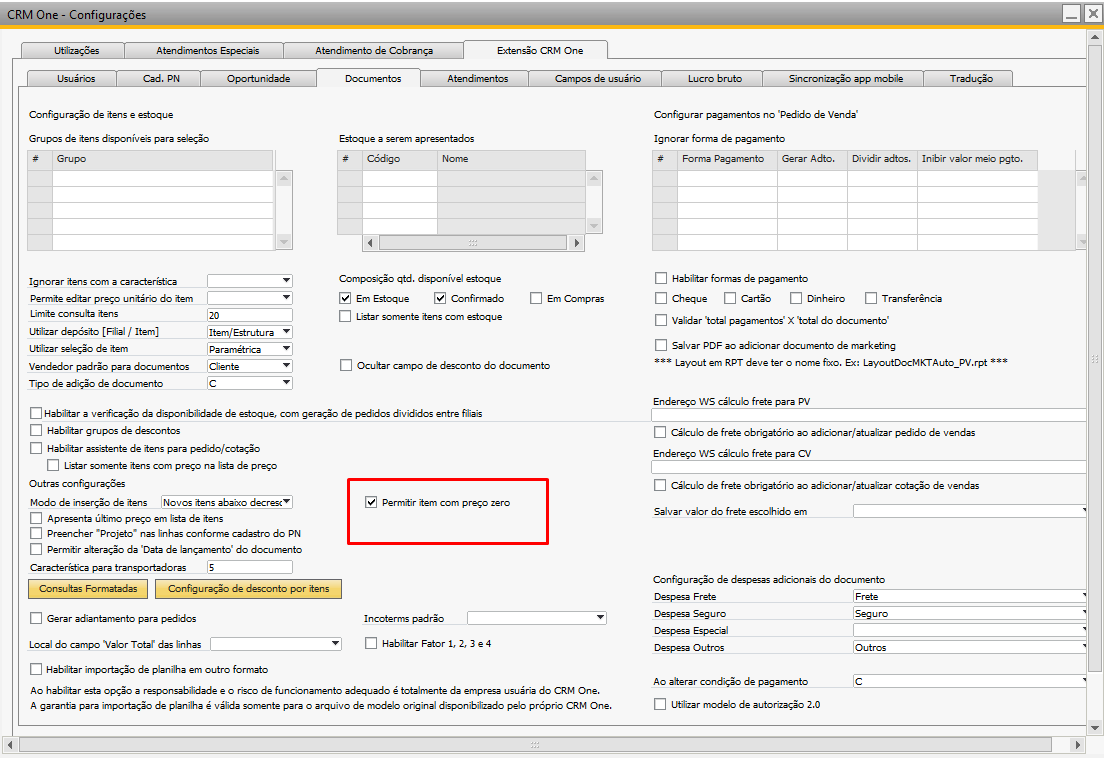Check the Transferência payment option

(871, 298)
